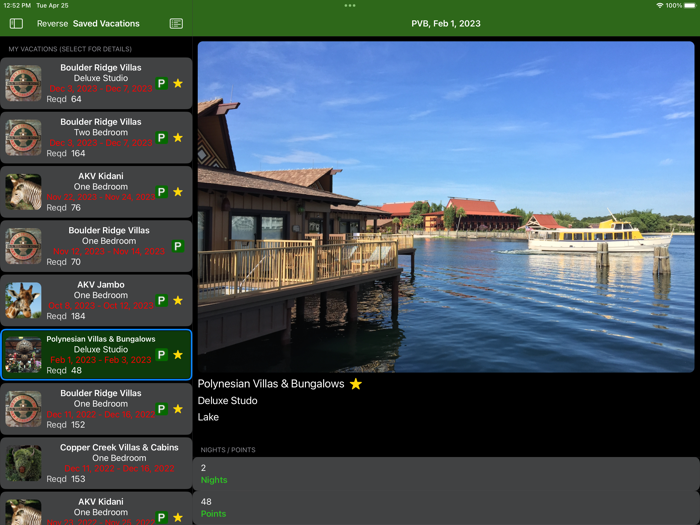
Task: Toggle the star on AKV Kidani Nov 22, 2023
Action: [x=178, y=192]
